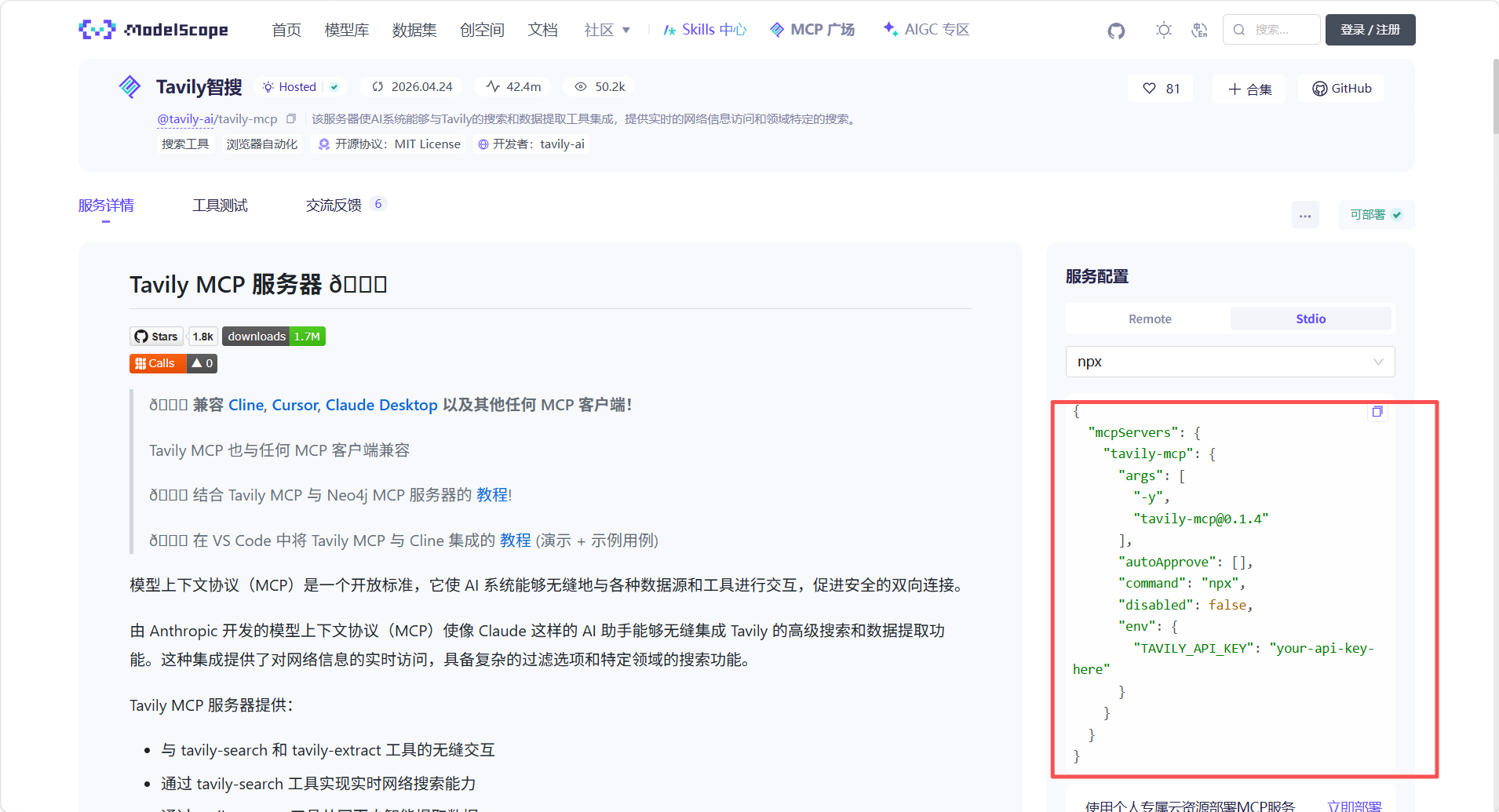
Task: Click the downloads 1.7M badge
Action: pyautogui.click(x=274, y=337)
